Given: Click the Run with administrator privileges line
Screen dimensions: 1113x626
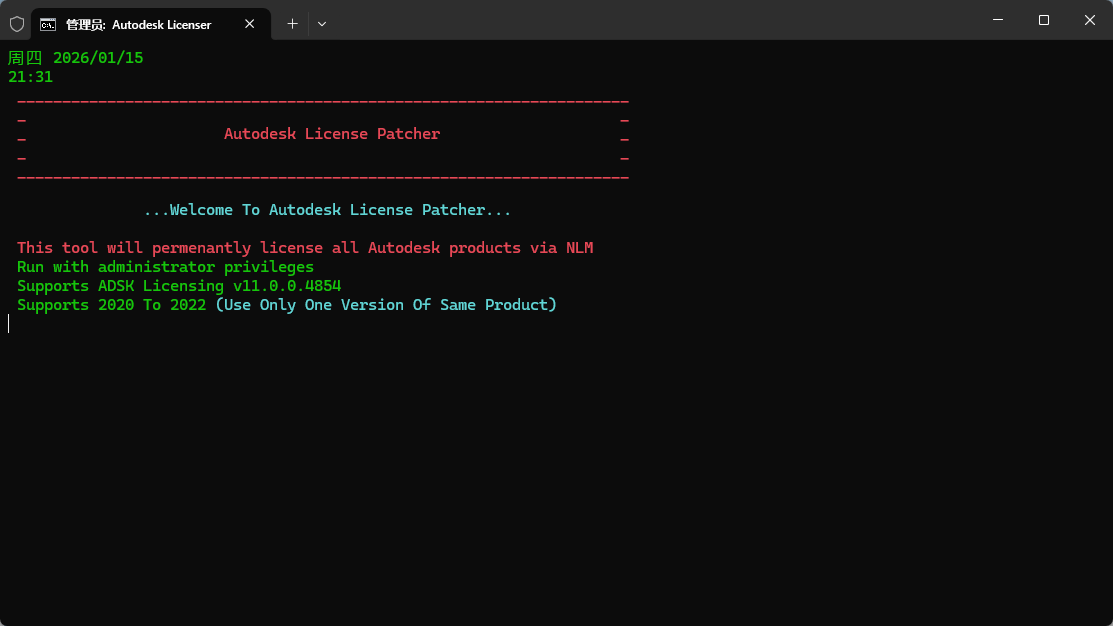Looking at the screenshot, I should (x=165, y=267).
